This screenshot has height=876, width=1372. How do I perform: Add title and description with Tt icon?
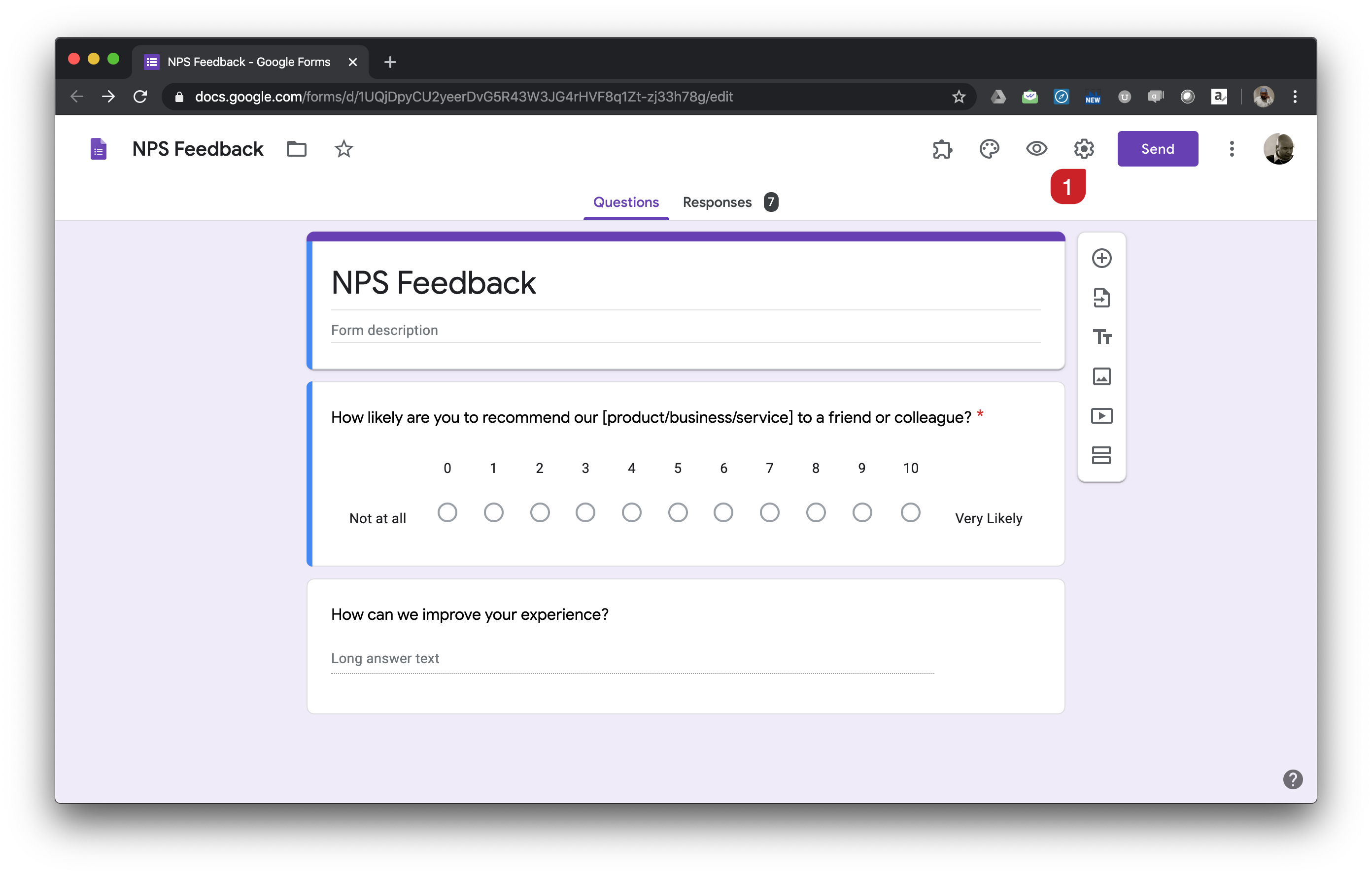click(x=1101, y=337)
